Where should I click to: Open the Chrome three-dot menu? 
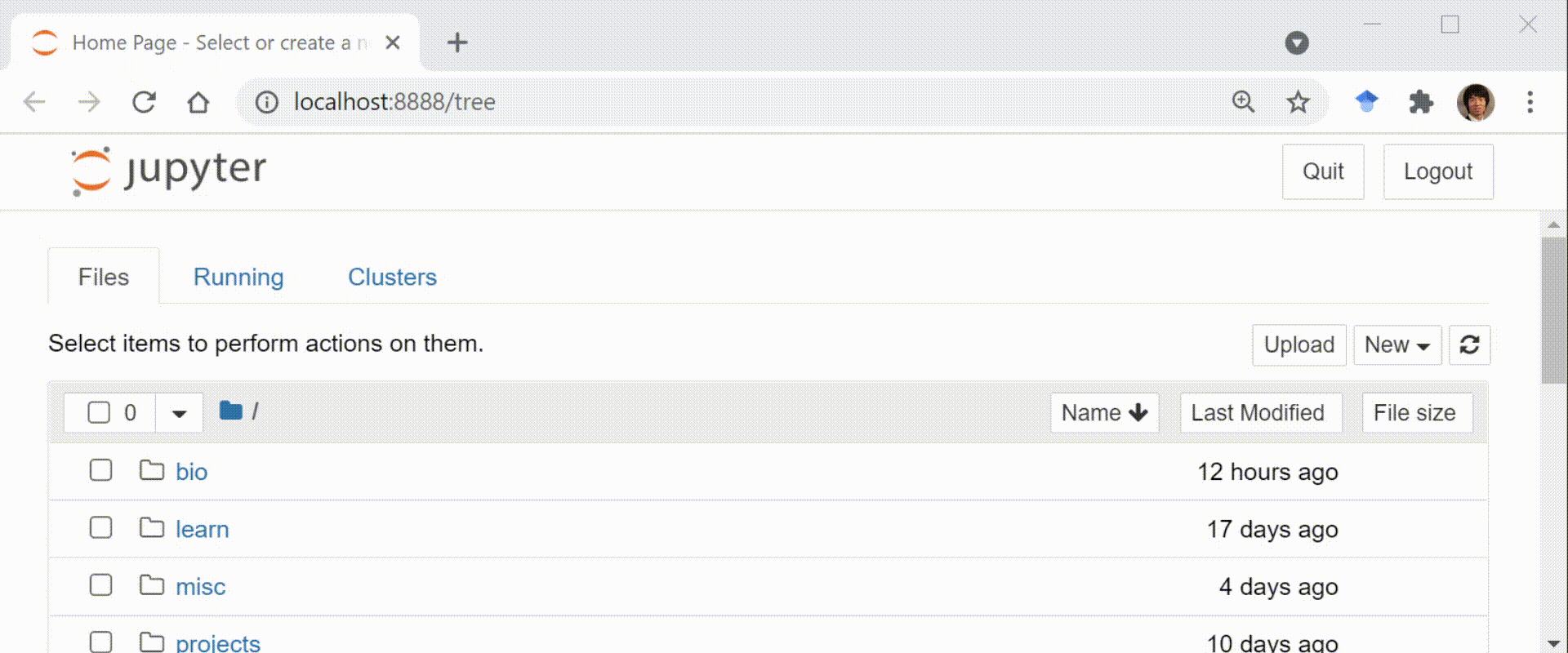[x=1530, y=102]
